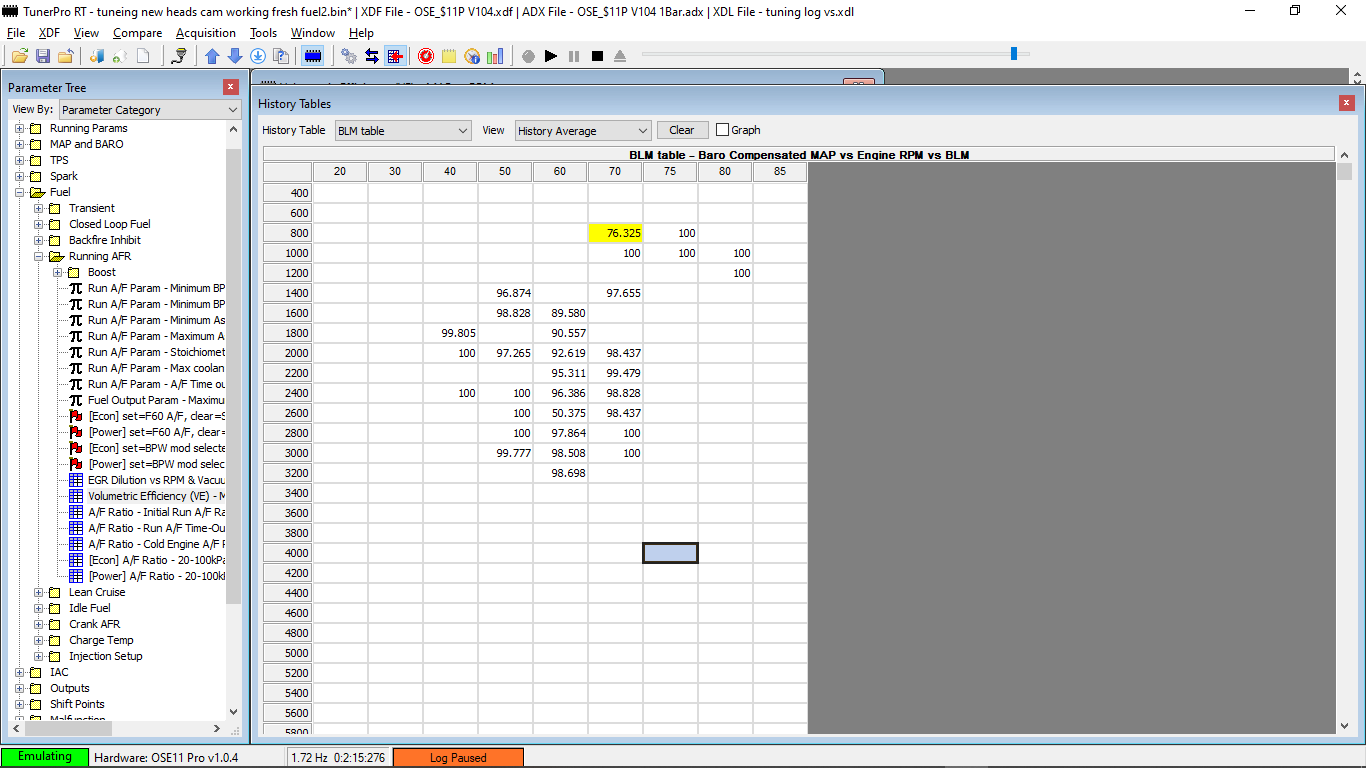This screenshot has height=768, width=1366.
Task: Save the bin file with the Save icon
Action: (42, 56)
